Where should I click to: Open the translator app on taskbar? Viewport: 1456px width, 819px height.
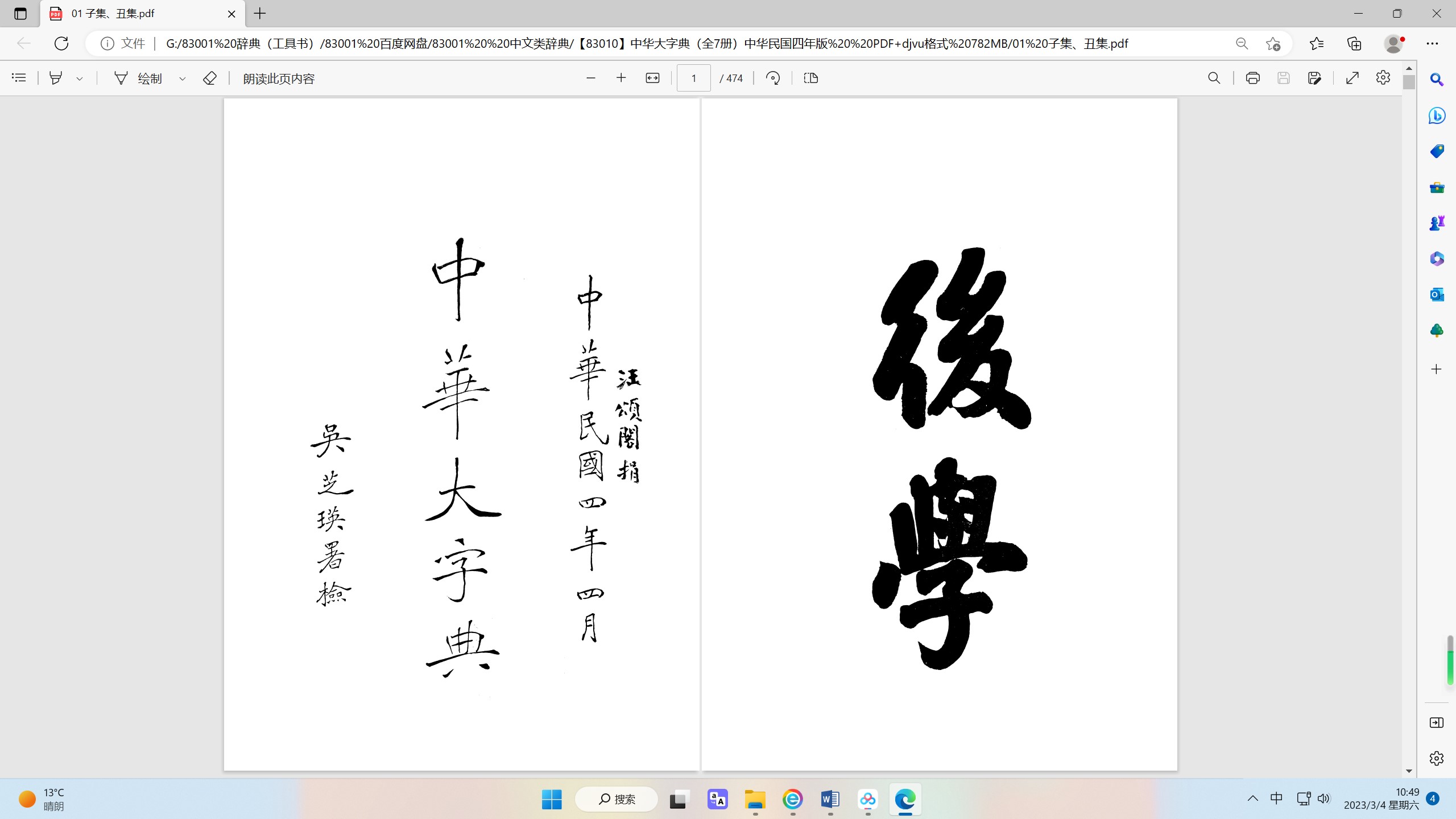(717, 799)
